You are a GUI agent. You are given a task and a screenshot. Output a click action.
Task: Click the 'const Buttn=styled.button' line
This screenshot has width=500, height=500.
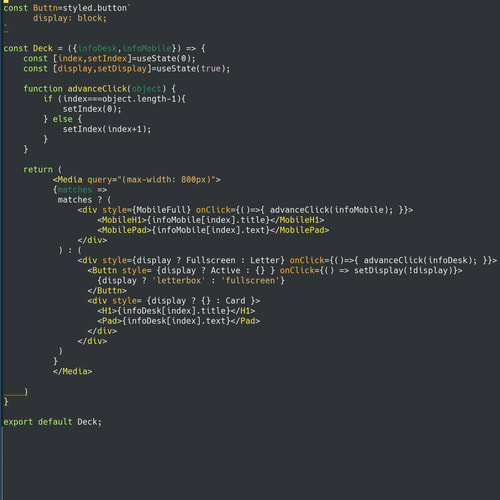66,8
